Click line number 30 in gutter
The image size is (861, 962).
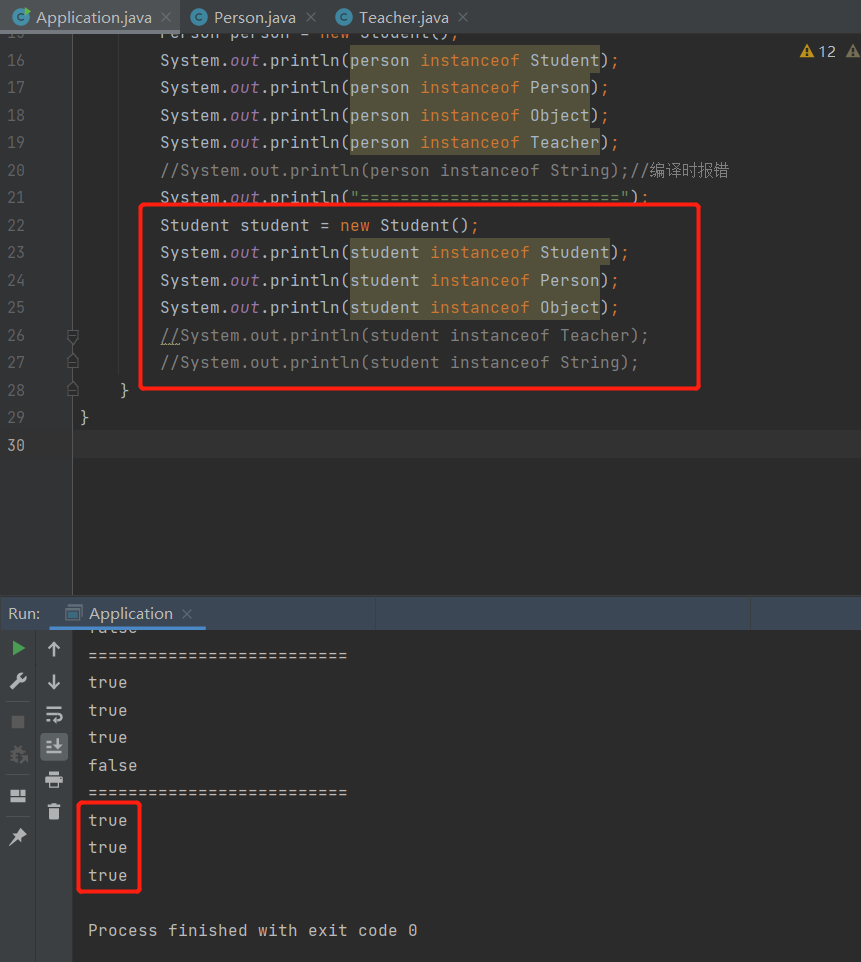16,445
